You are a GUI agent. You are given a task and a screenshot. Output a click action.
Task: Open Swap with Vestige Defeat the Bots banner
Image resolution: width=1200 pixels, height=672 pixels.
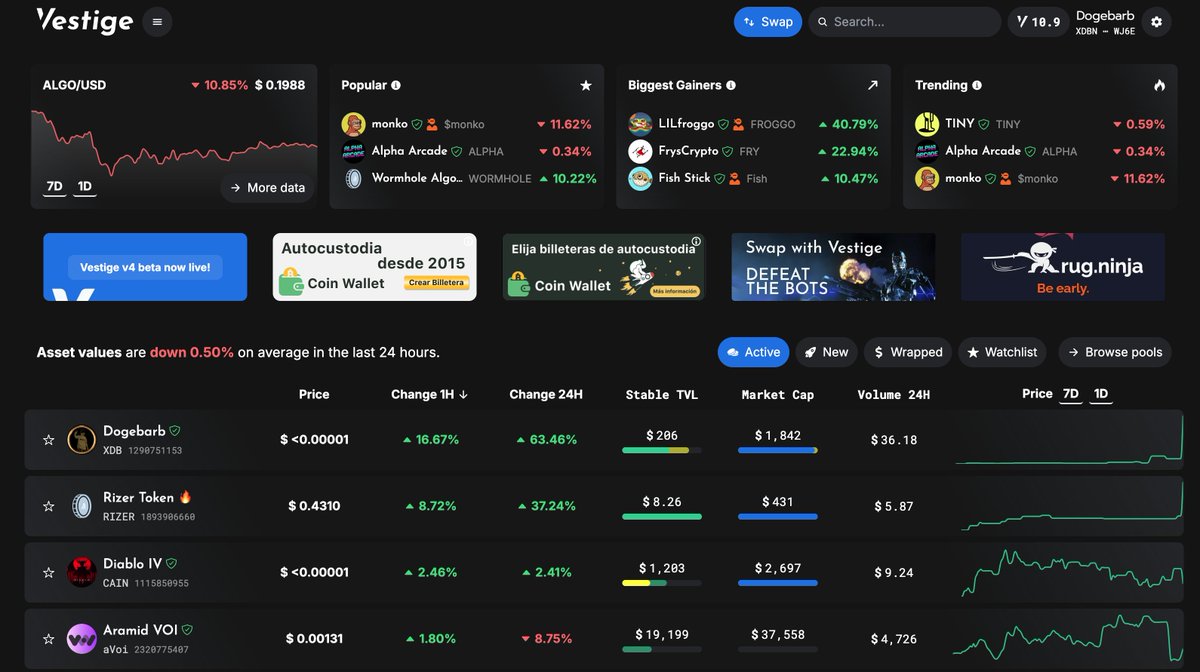pyautogui.click(x=833, y=267)
